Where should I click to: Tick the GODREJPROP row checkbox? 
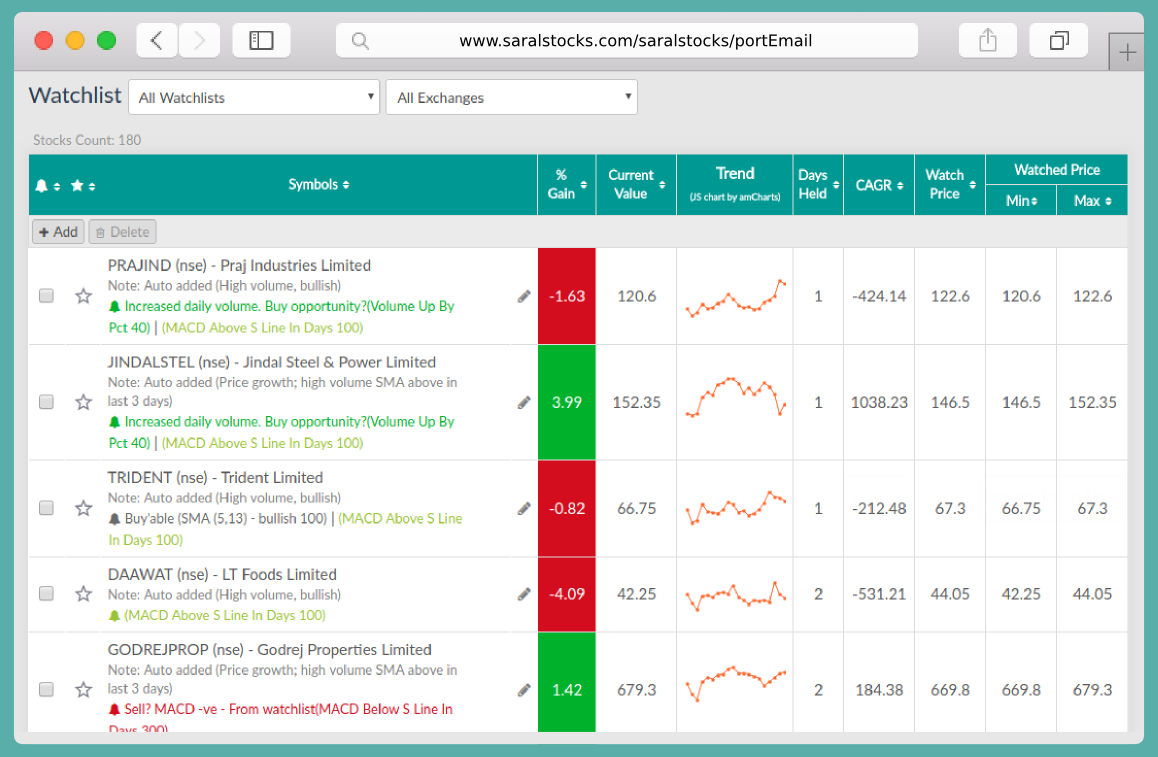(47, 690)
